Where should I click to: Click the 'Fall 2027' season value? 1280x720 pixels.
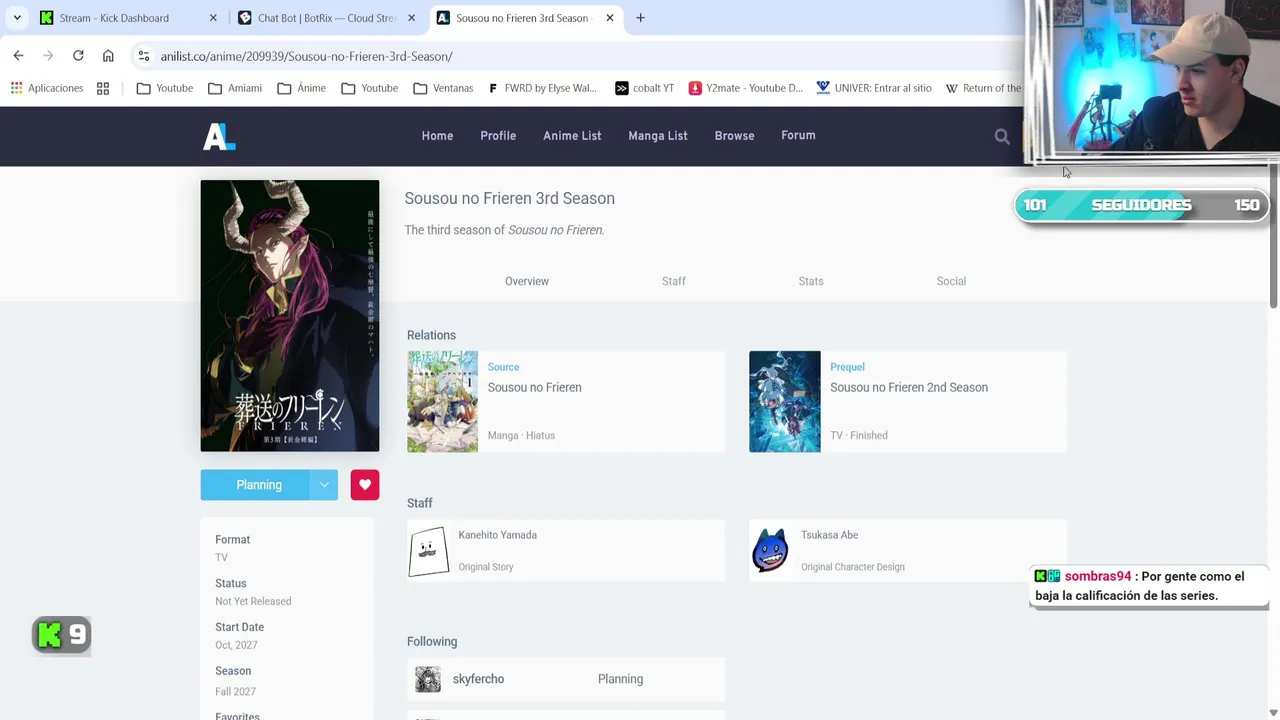pos(235,691)
